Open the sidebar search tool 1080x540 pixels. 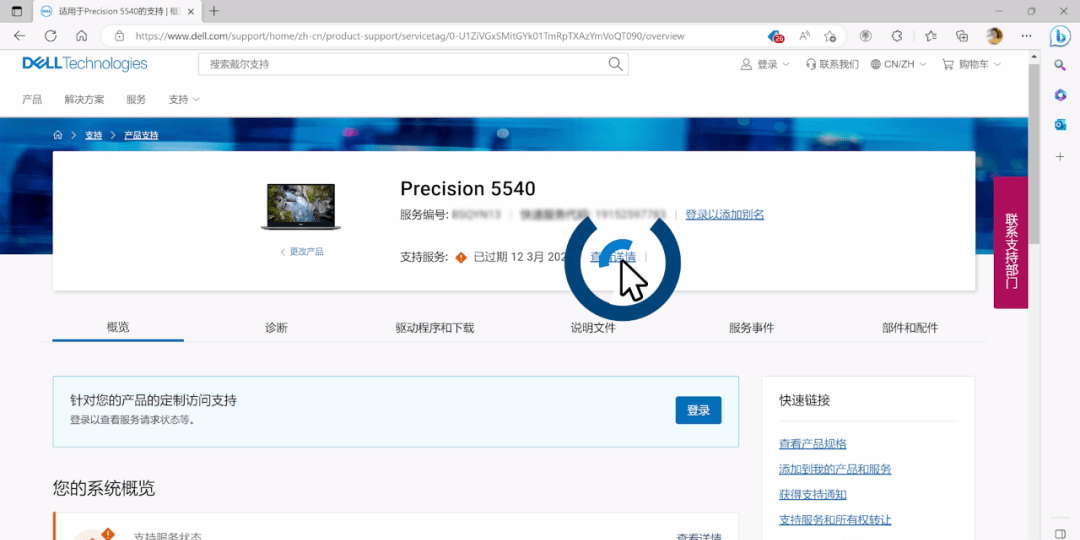pyautogui.click(x=1061, y=64)
